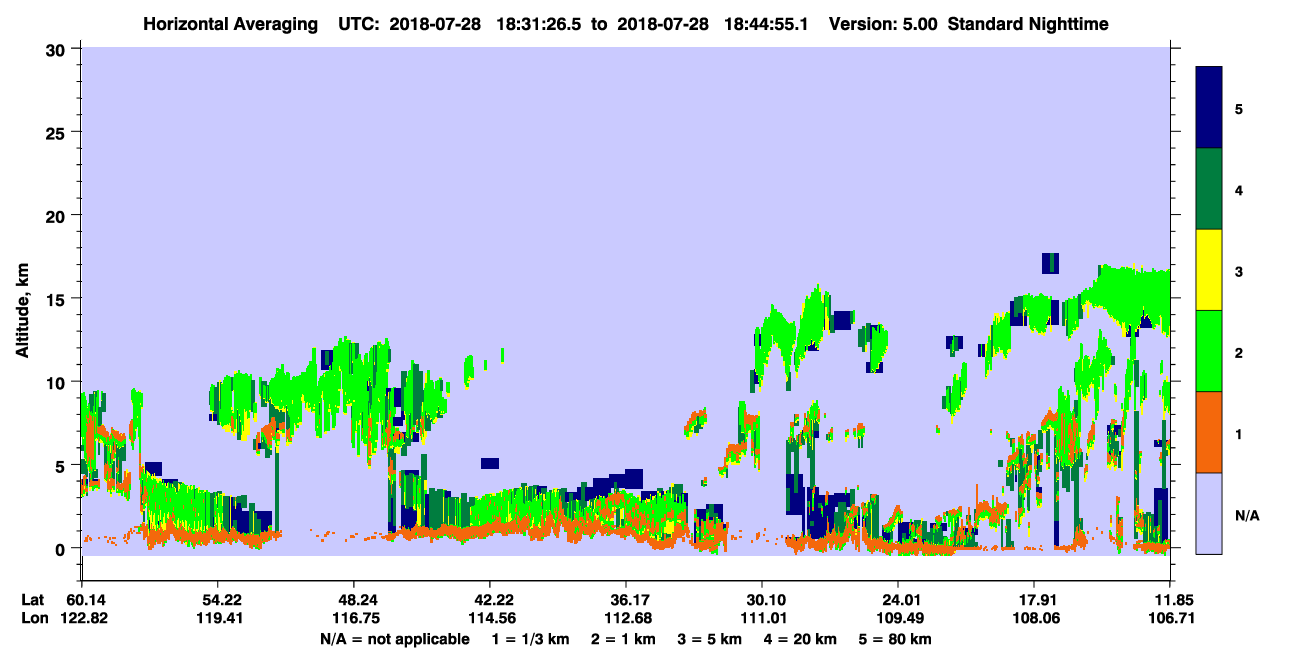Screen dimensions: 1300x667
Task: Click the latitude value 54.22
Action: [x=217, y=600]
